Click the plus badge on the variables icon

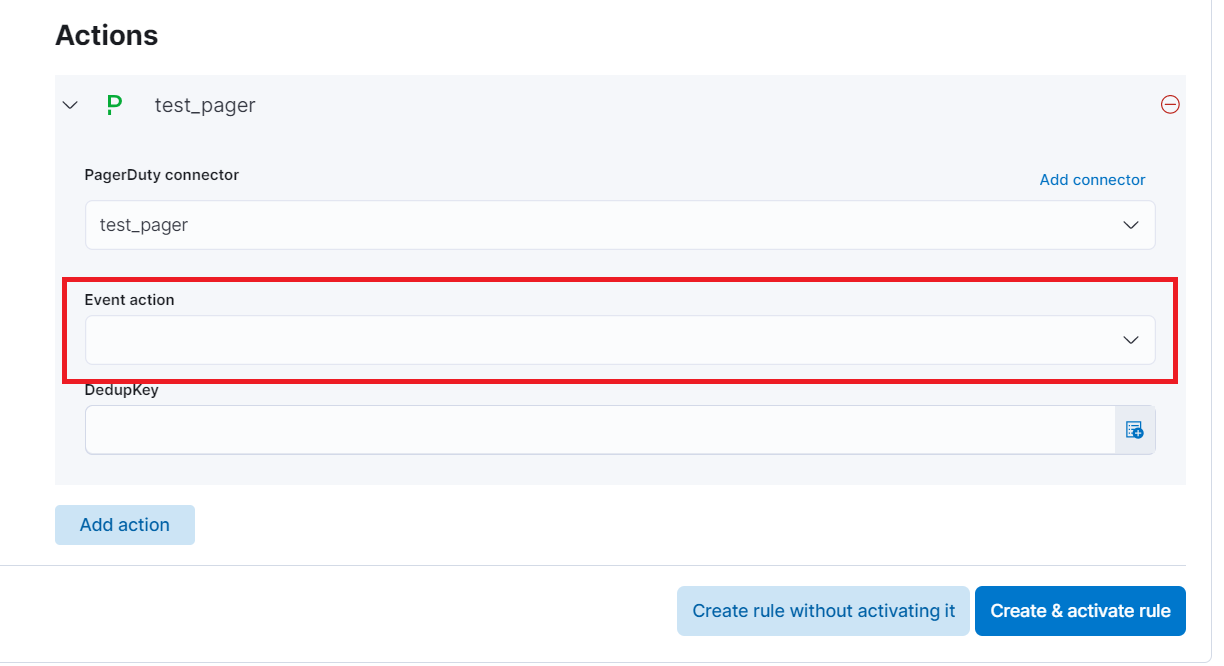coord(1139,433)
